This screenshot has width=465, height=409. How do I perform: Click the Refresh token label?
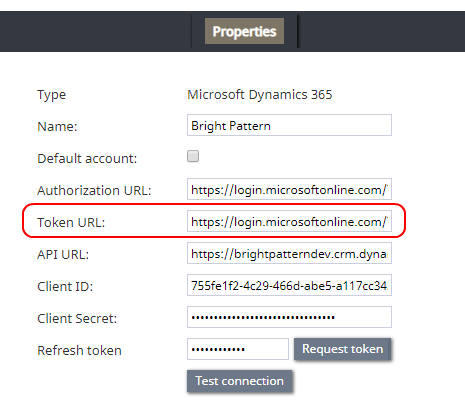tap(79, 350)
